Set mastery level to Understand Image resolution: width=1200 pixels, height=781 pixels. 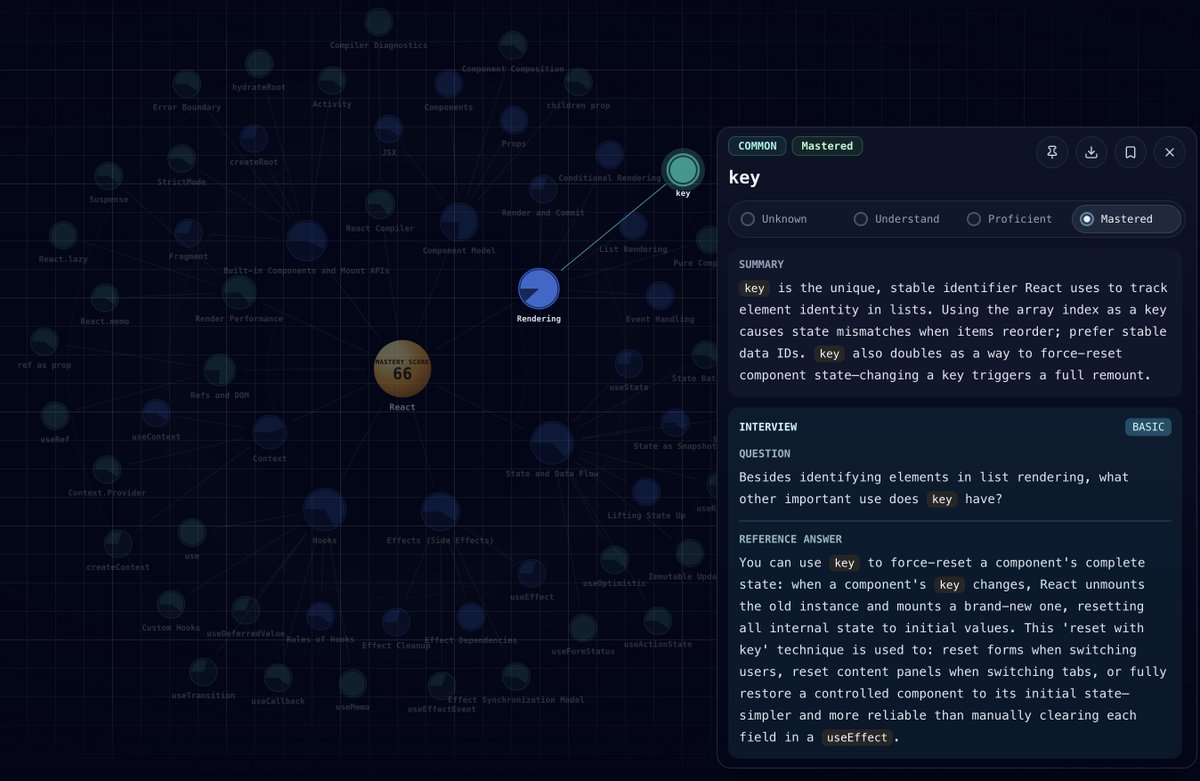point(897,219)
